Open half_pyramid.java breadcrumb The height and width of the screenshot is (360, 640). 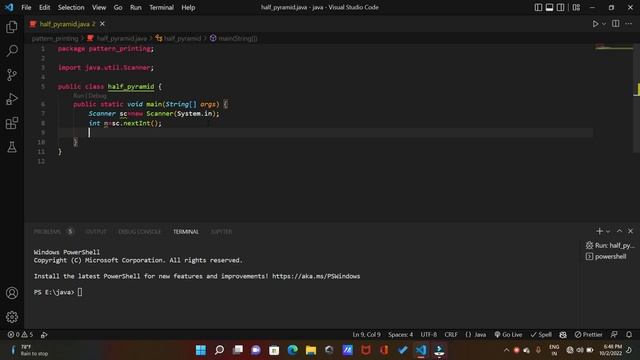(117, 38)
